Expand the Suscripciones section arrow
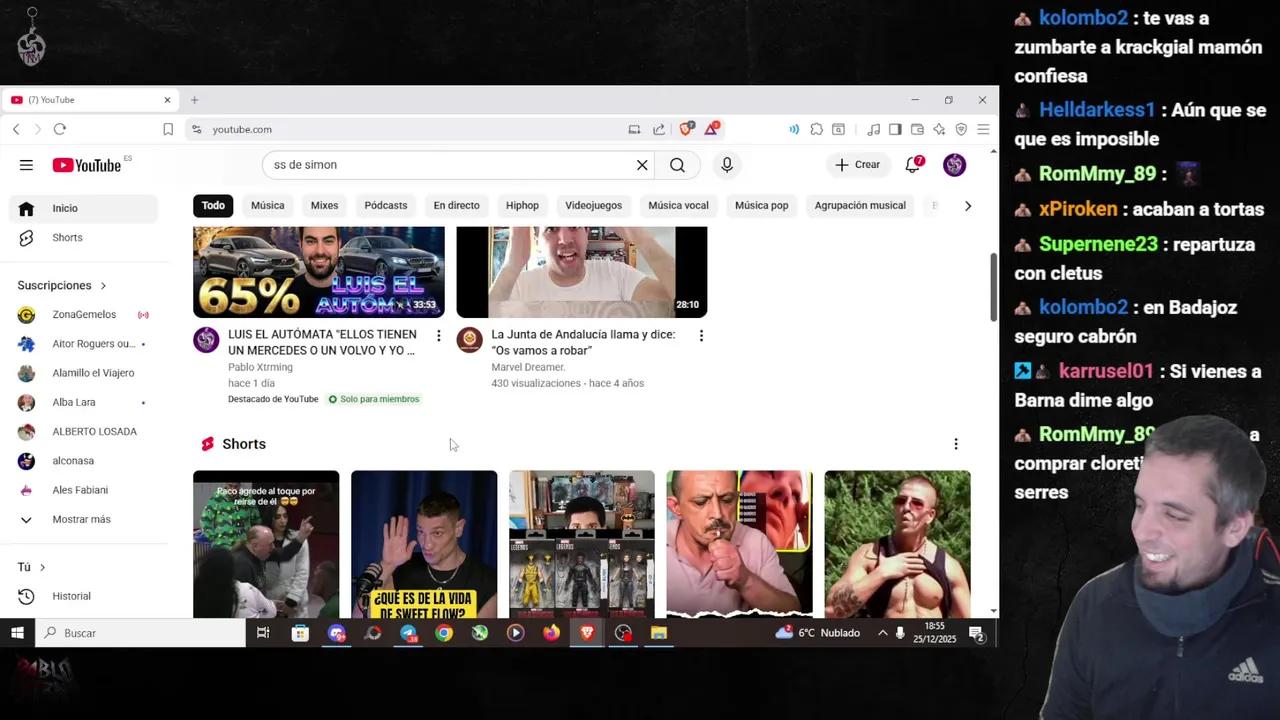Image resolution: width=1280 pixels, height=720 pixels. (x=97, y=285)
